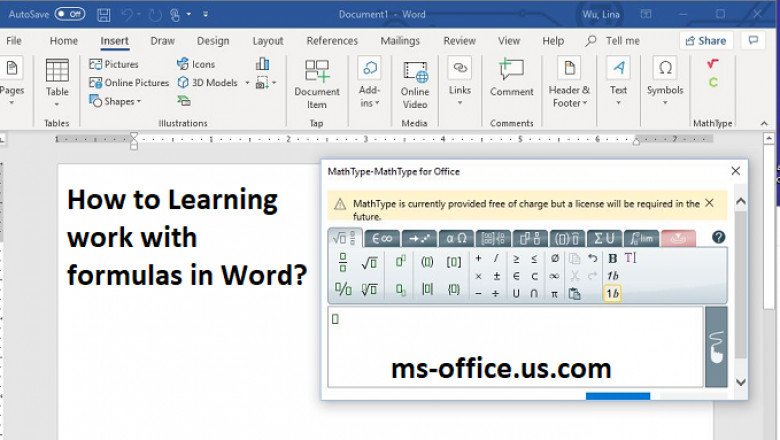Toggle AutoSave switch
Image resolution: width=780 pixels, height=440 pixels.
(70, 14)
